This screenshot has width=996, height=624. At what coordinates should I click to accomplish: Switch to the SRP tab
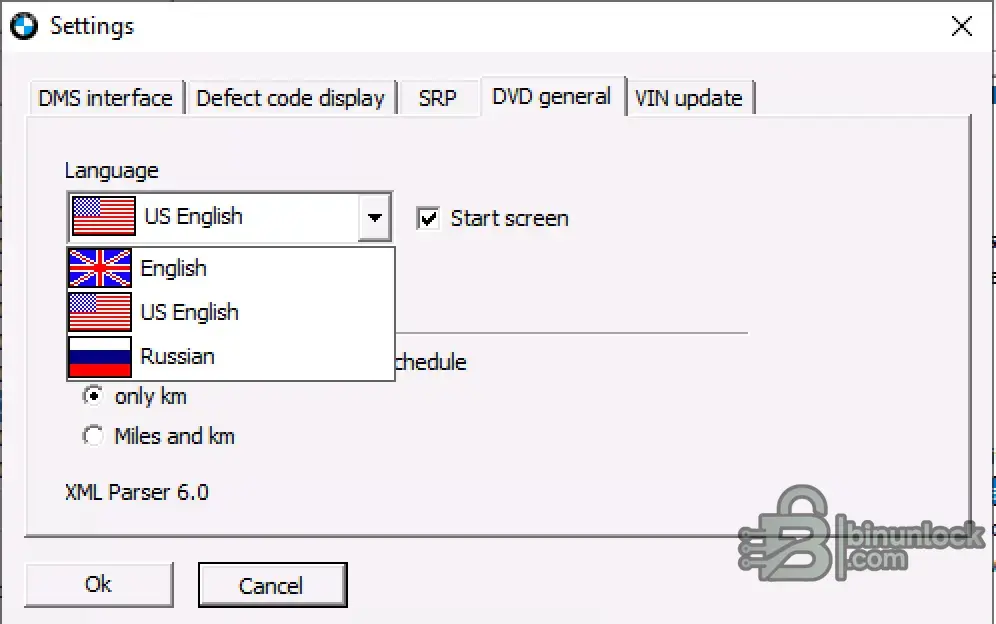[438, 98]
